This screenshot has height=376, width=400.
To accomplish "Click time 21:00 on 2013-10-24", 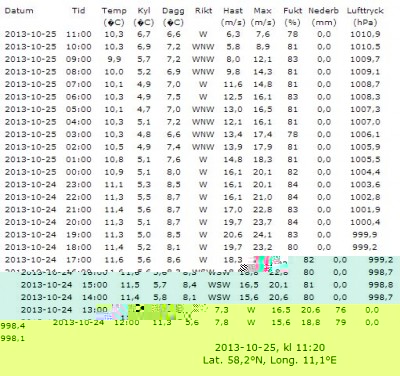I will tap(79, 210).
